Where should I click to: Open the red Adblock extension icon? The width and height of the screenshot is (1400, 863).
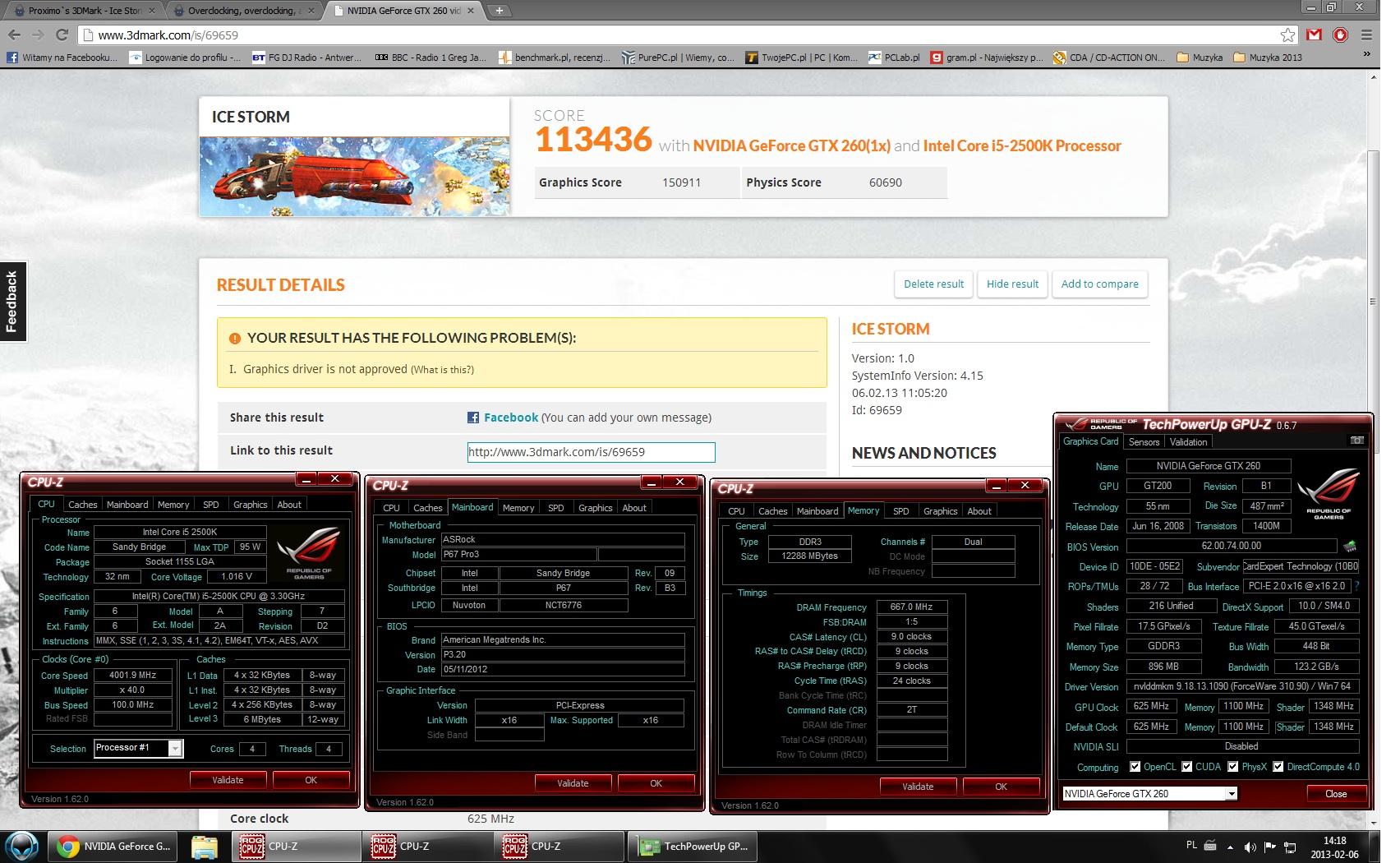click(x=1340, y=35)
